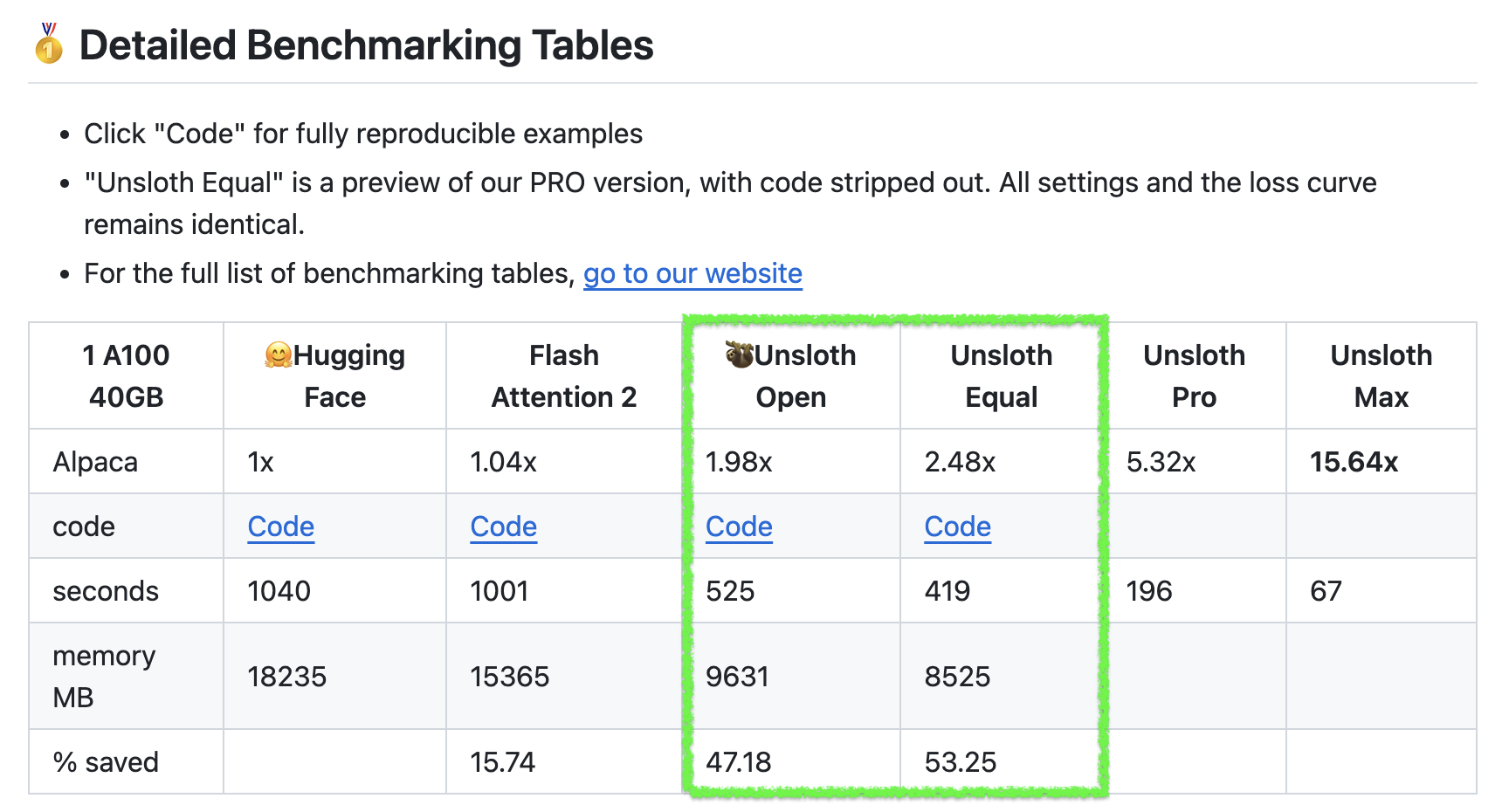The height and width of the screenshot is (812, 1509).
Task: Select the '9631' memory value
Action: click(737, 677)
